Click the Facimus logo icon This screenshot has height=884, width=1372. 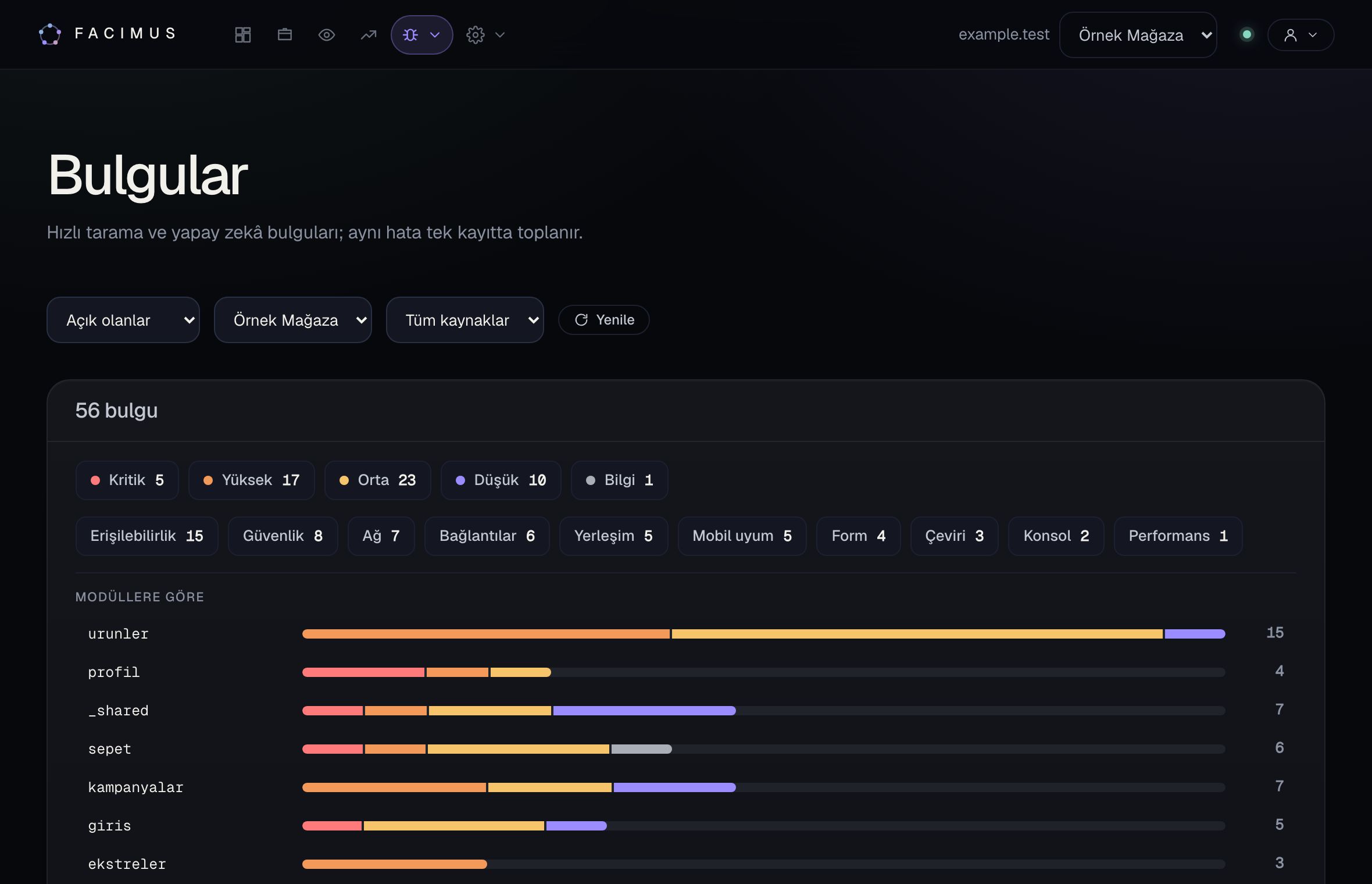[50, 34]
